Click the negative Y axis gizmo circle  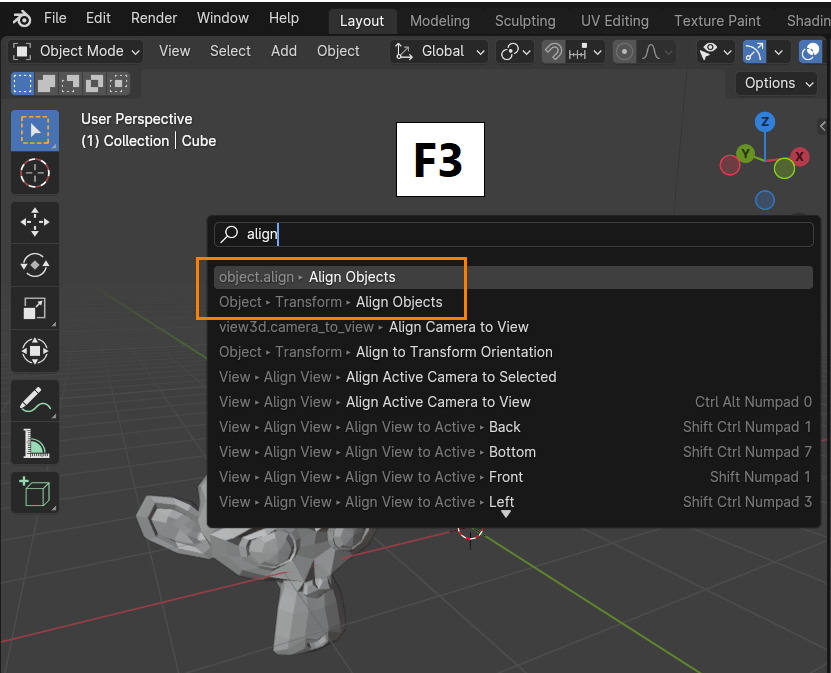(784, 169)
